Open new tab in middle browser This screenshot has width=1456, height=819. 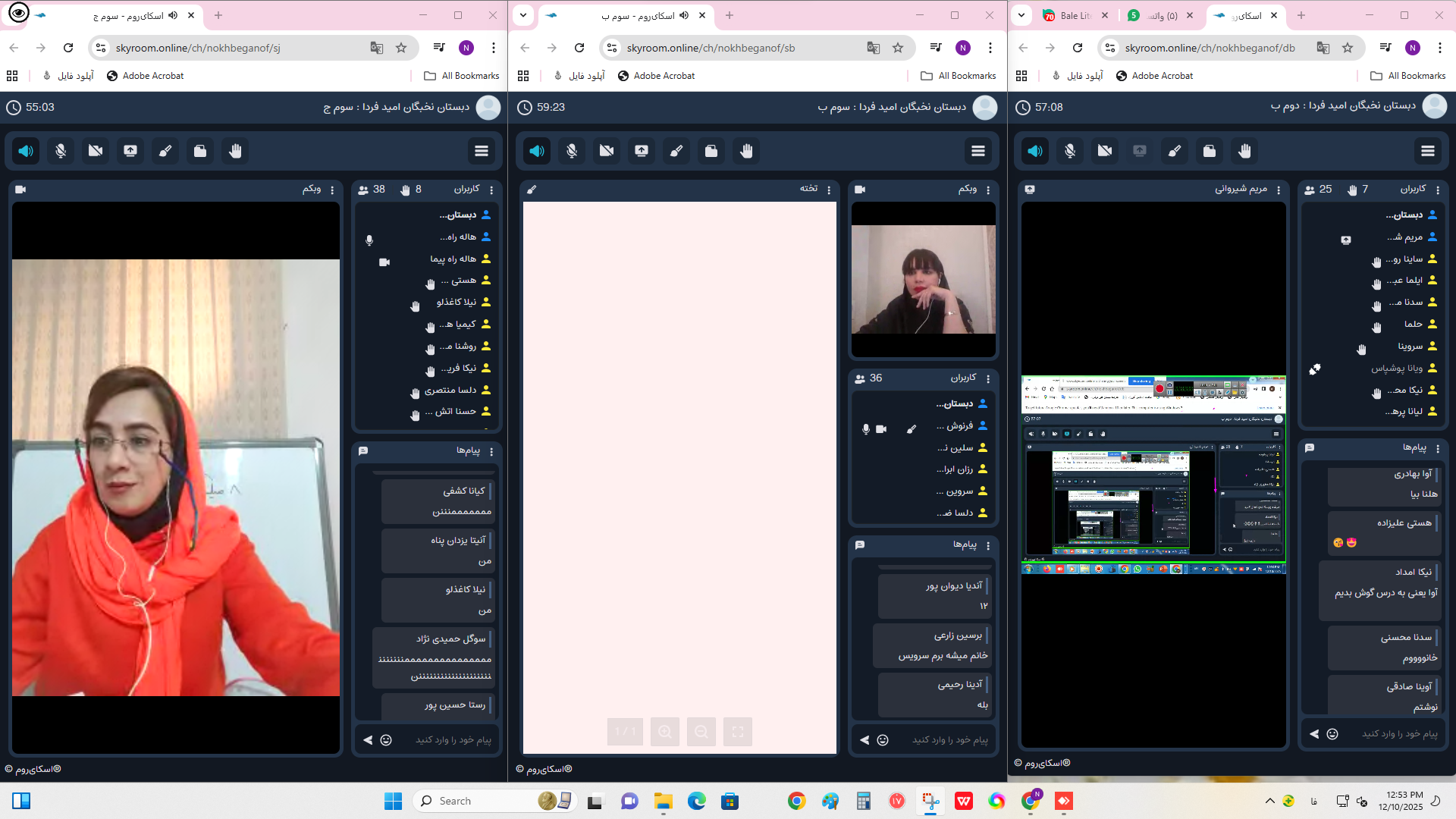click(730, 15)
